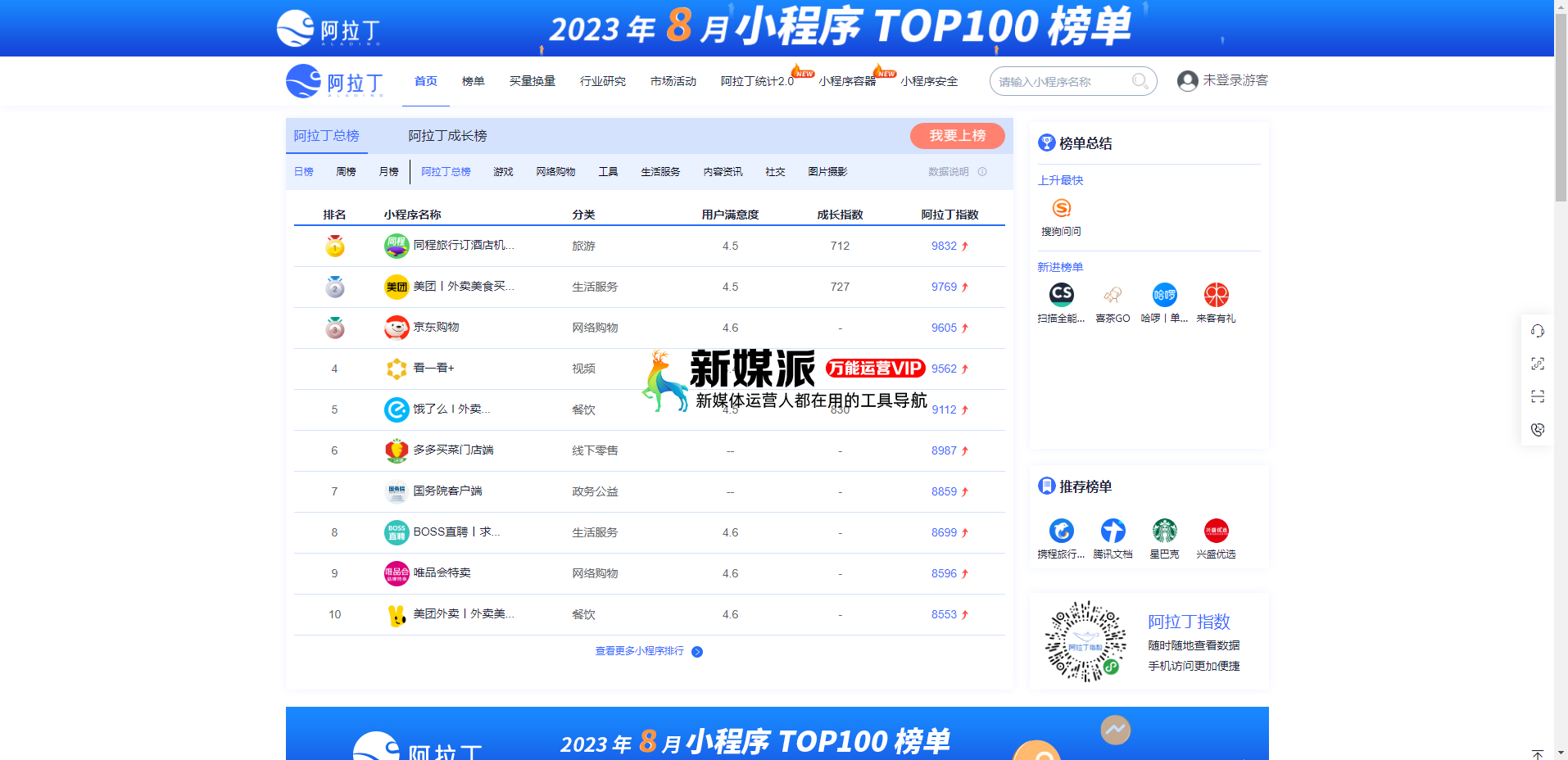Click the 国务院客户端 app name
The width and height of the screenshot is (1568, 760).
(448, 491)
